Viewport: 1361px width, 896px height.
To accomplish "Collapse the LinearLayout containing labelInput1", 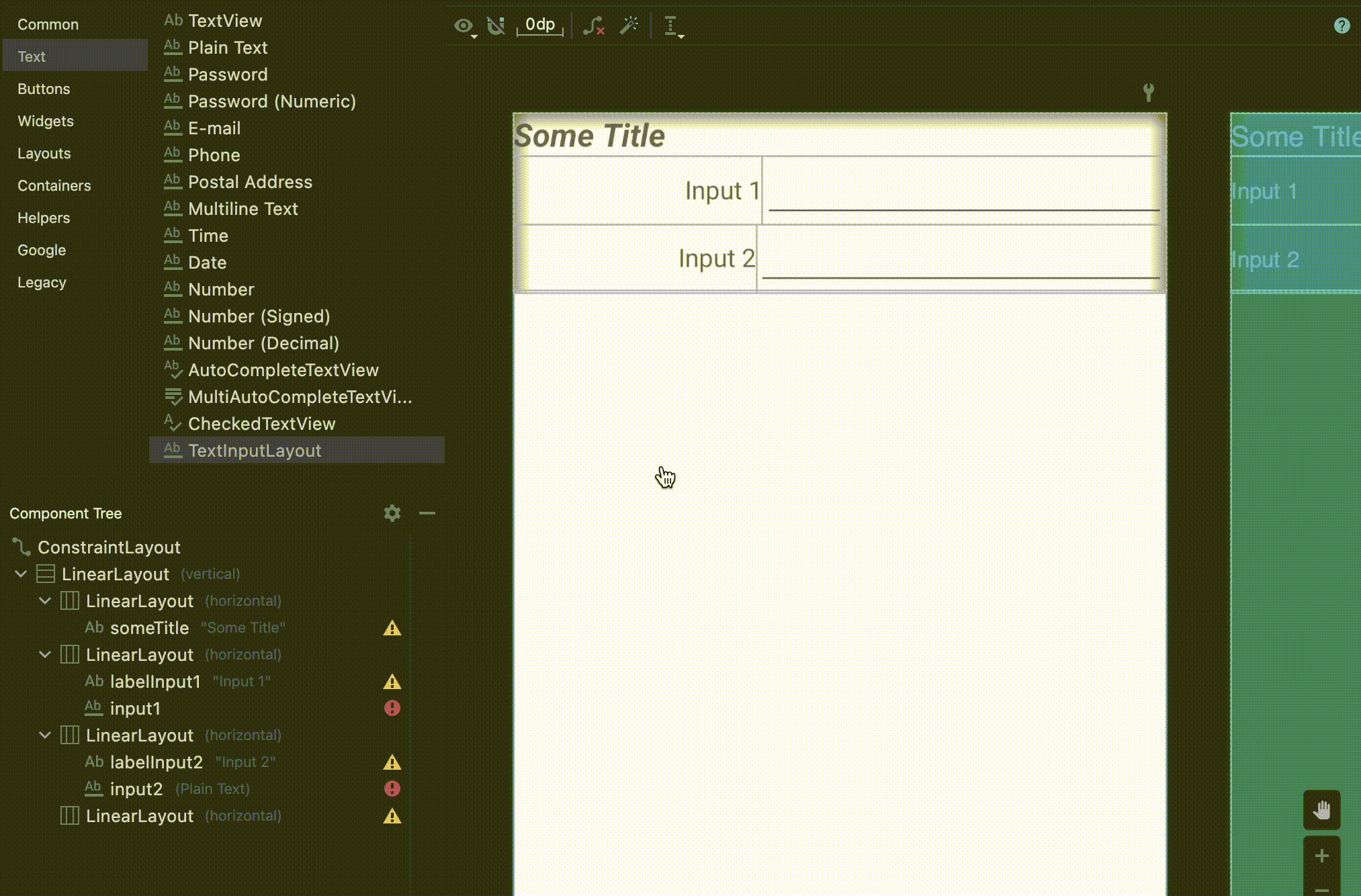I will [x=44, y=654].
